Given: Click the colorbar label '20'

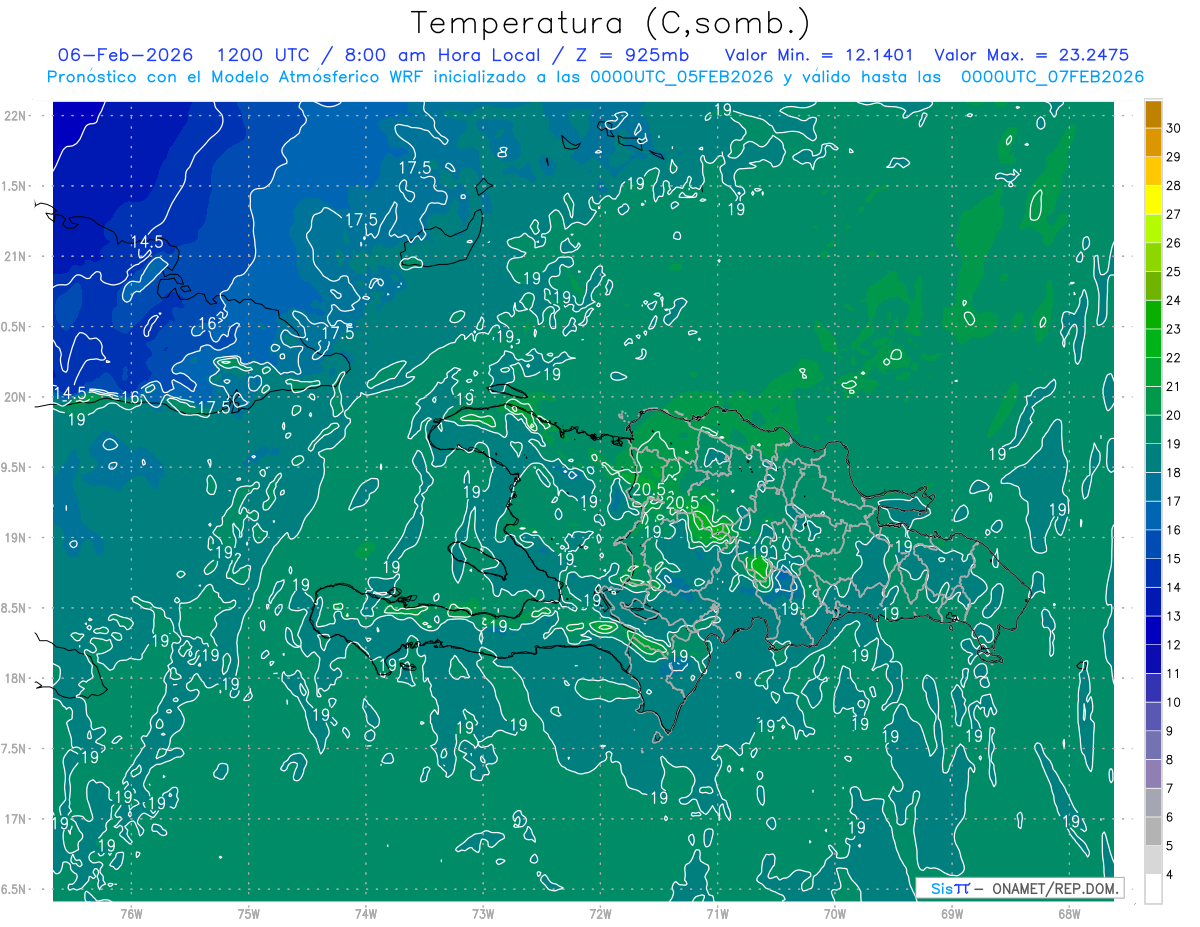Looking at the screenshot, I should [1174, 415].
